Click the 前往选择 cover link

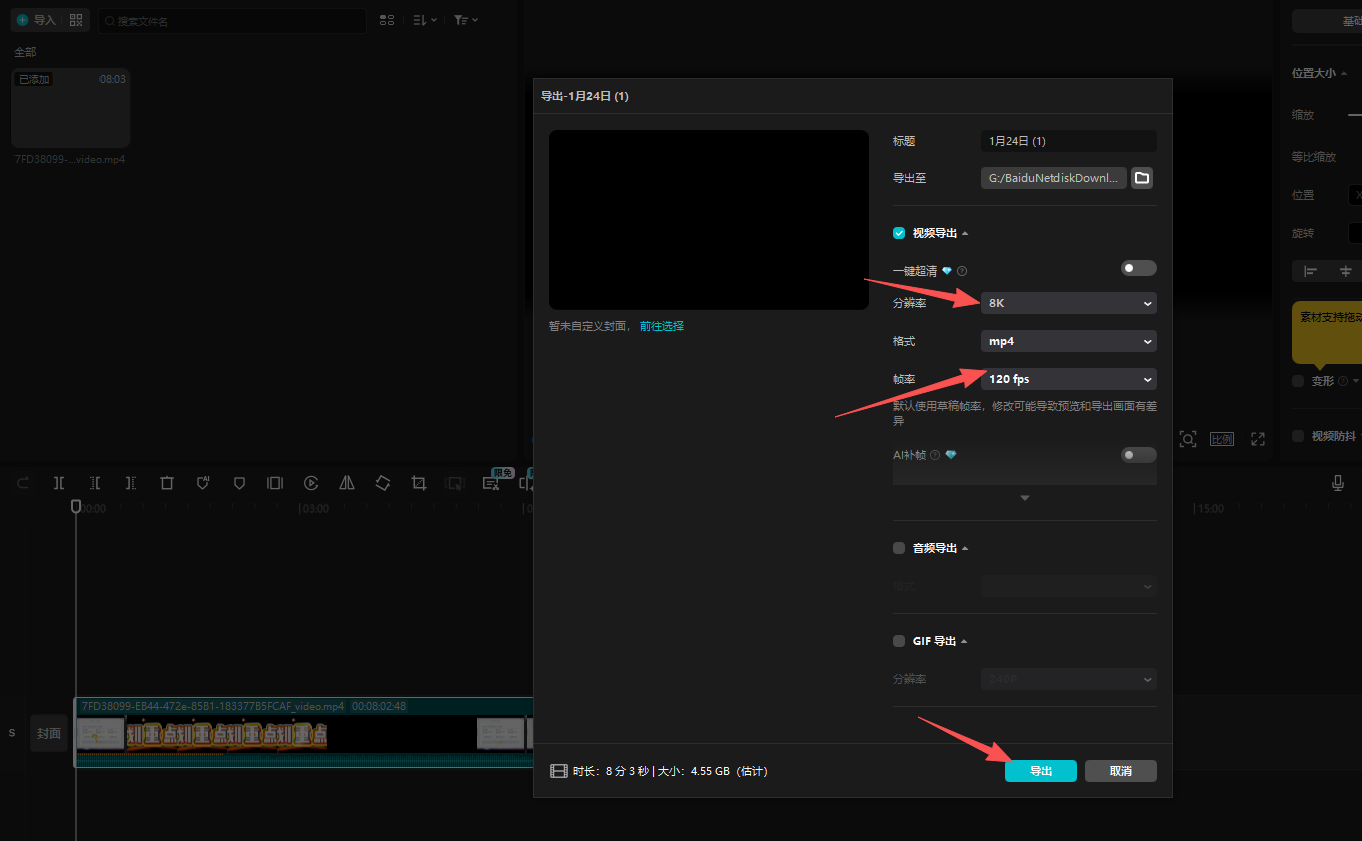coord(662,326)
